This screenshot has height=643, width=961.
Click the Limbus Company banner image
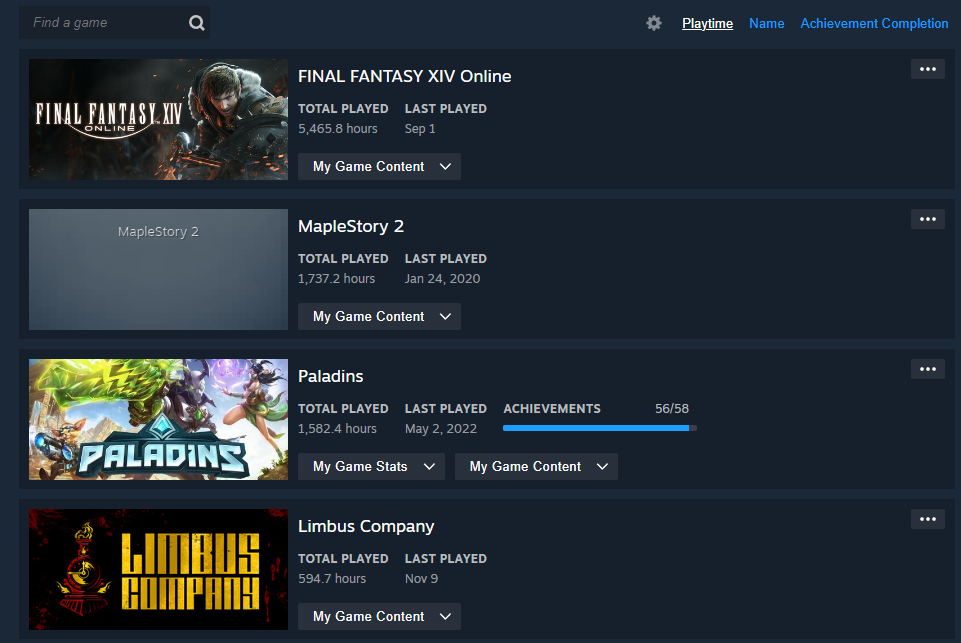[158, 569]
